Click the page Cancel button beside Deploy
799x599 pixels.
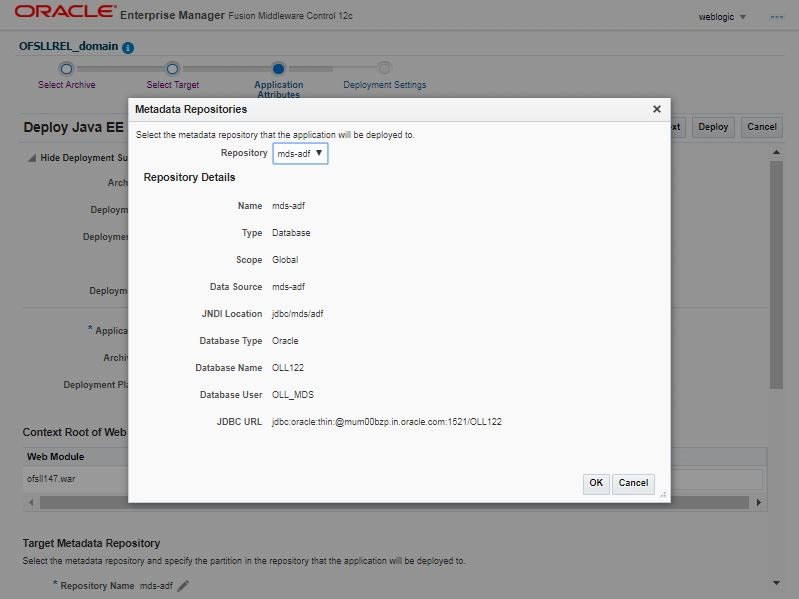762,127
